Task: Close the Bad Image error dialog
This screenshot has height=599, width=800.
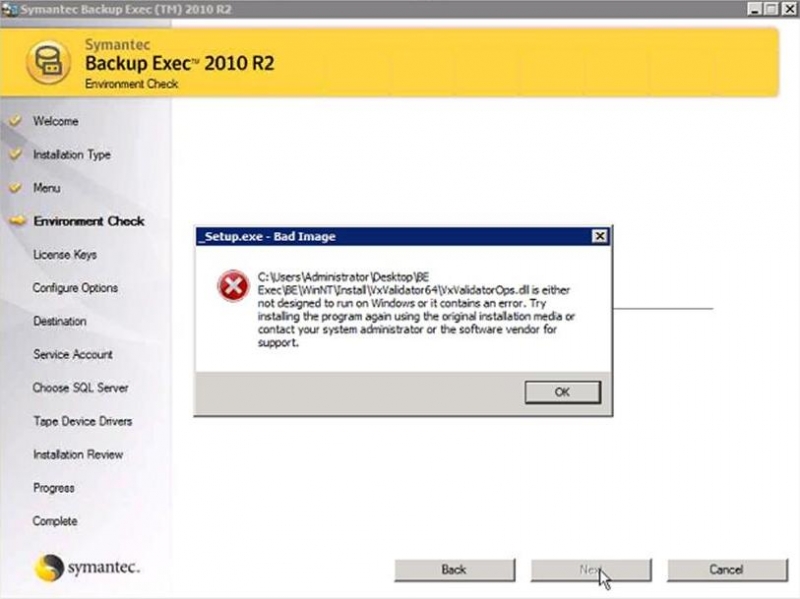Action: (x=598, y=237)
